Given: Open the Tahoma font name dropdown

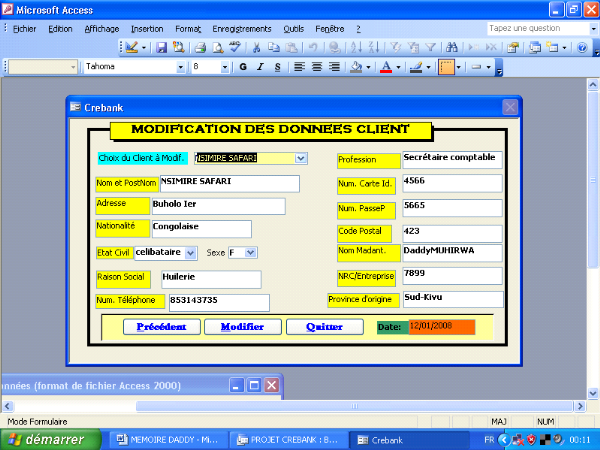Looking at the screenshot, I should pos(180,67).
